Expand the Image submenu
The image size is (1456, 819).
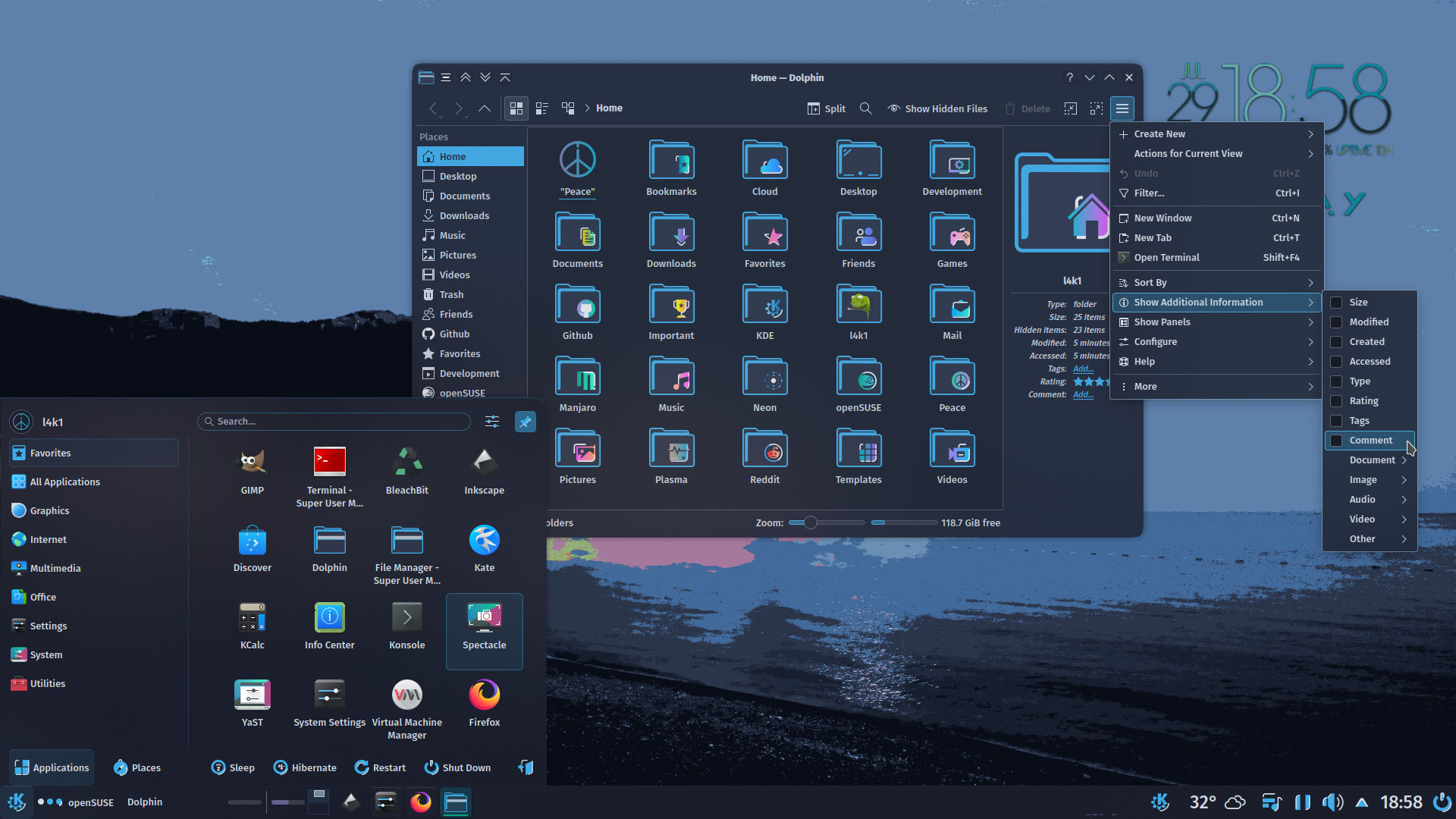point(1370,479)
